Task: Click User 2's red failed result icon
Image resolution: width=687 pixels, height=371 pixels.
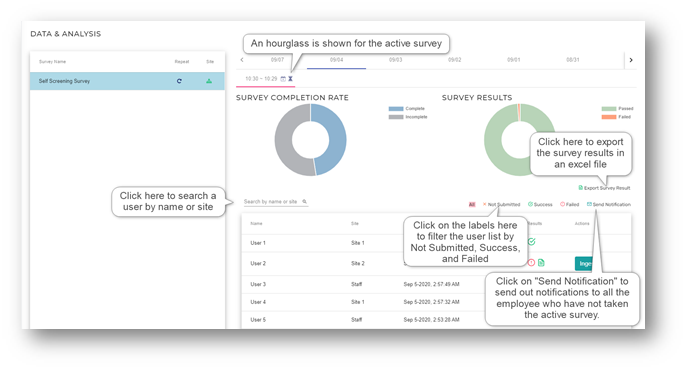Action: pyautogui.click(x=531, y=263)
